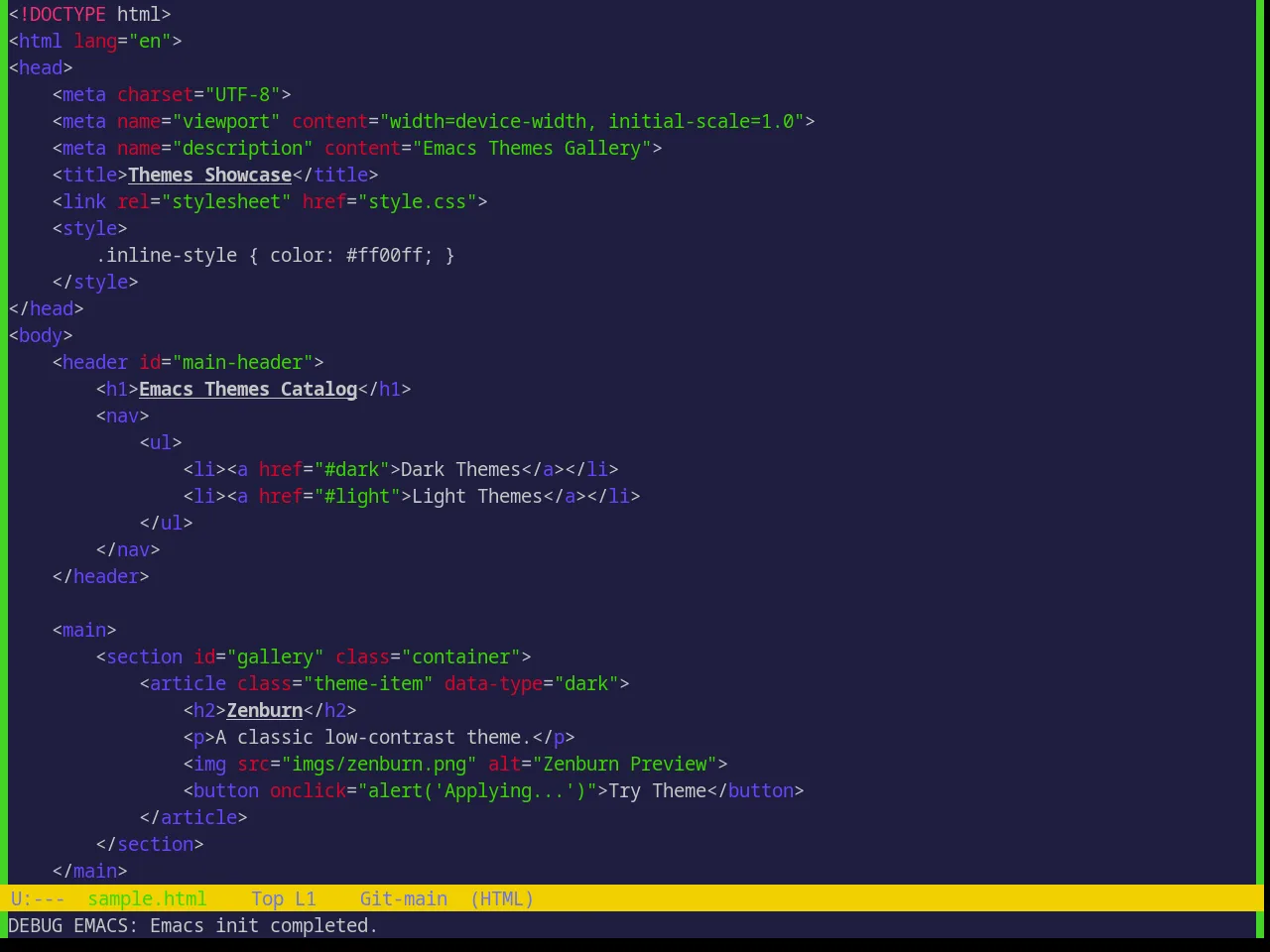Click the opening <ul> tag
This screenshot has height=952, width=1270.
pyautogui.click(x=161, y=442)
